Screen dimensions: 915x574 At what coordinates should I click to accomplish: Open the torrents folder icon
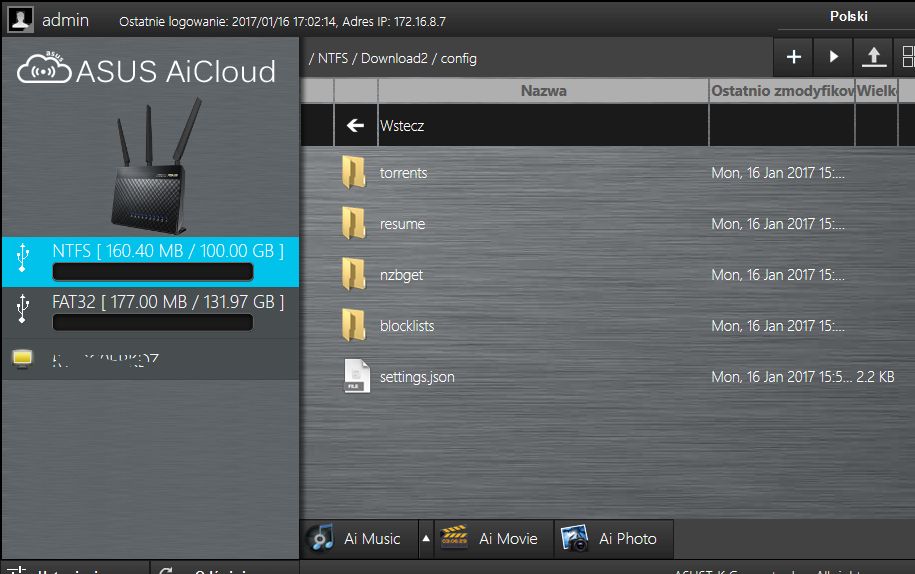354,172
